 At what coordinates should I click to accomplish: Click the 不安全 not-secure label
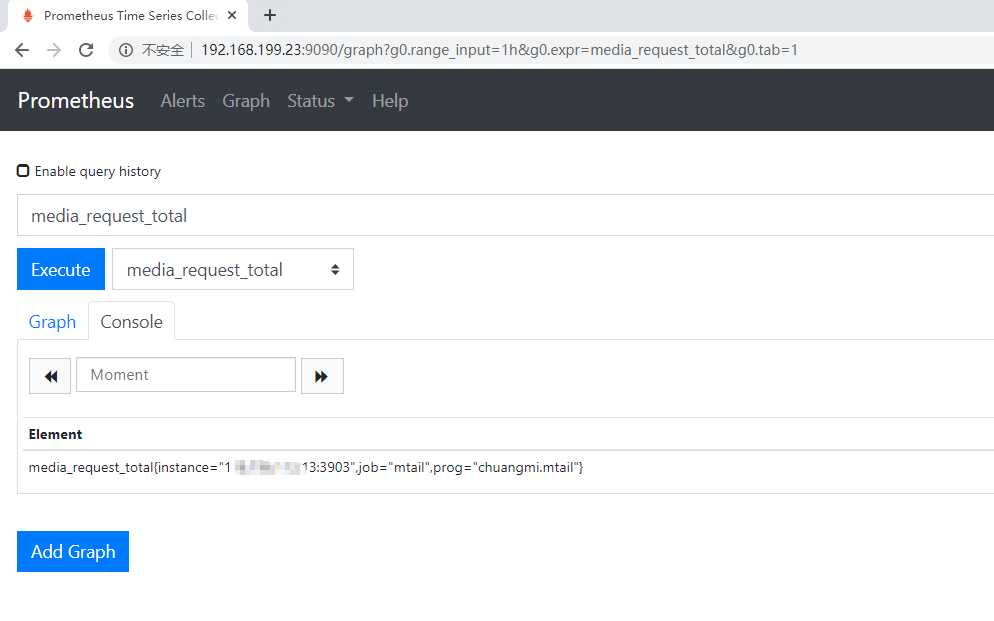[x=163, y=50]
